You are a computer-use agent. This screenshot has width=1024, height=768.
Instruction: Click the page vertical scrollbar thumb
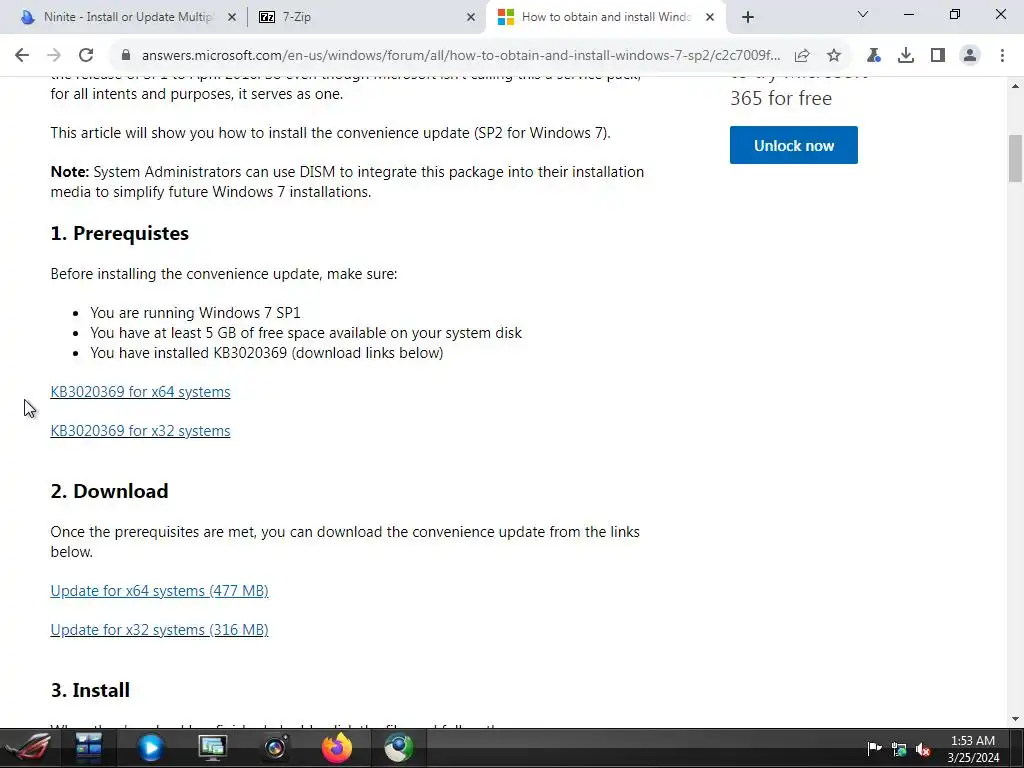point(1015,158)
